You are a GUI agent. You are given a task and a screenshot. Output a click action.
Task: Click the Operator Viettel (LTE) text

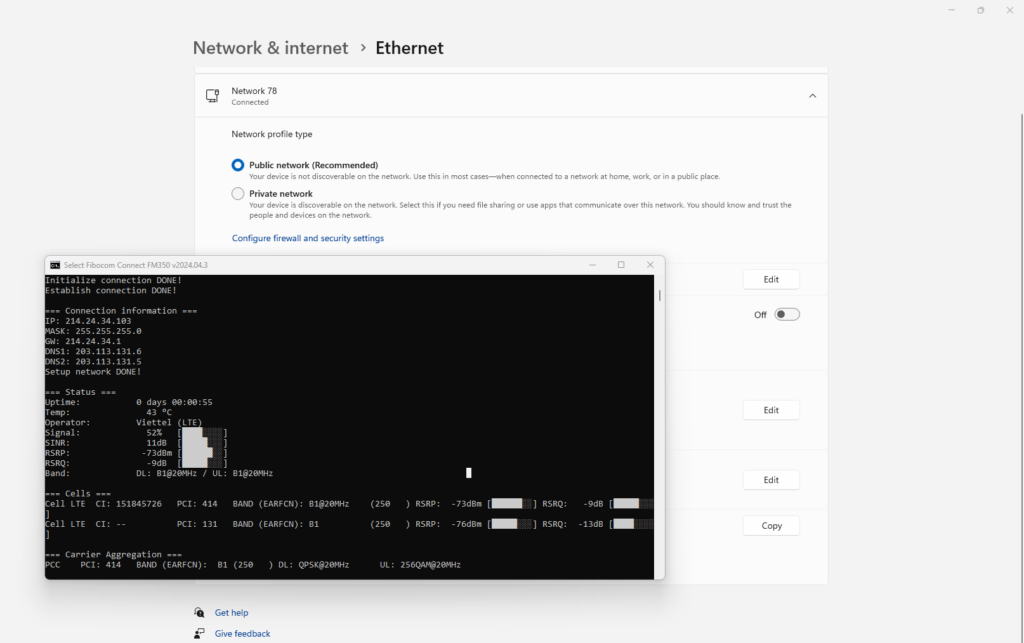point(169,422)
